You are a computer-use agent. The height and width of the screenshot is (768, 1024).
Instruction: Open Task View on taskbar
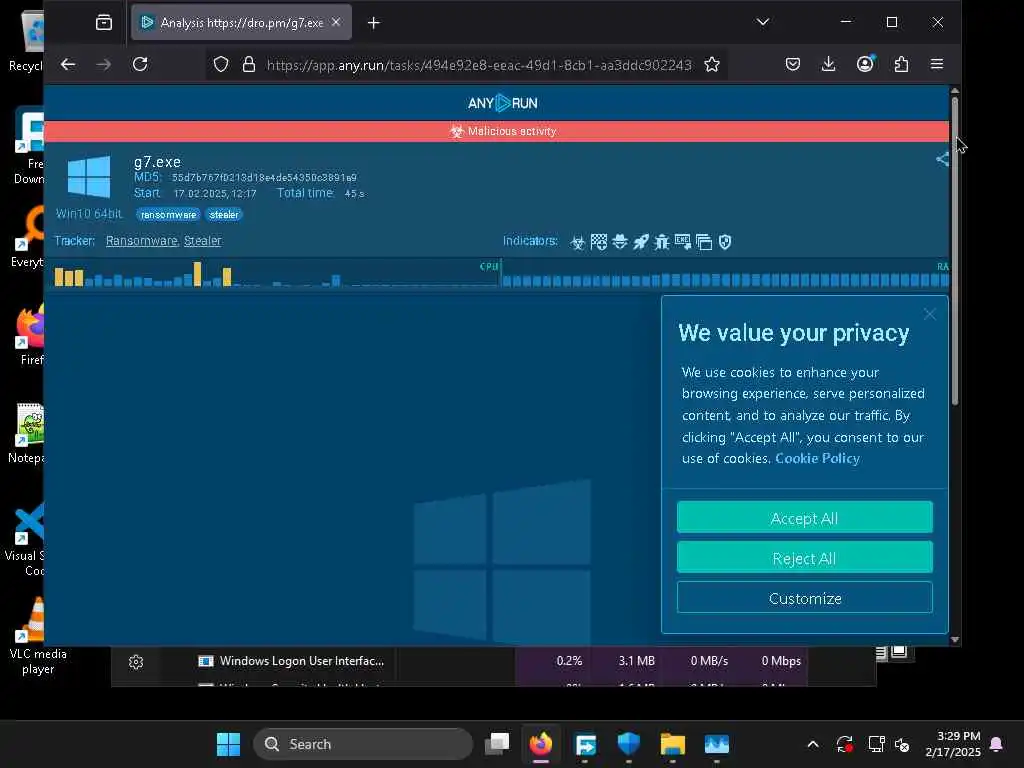[497, 744]
